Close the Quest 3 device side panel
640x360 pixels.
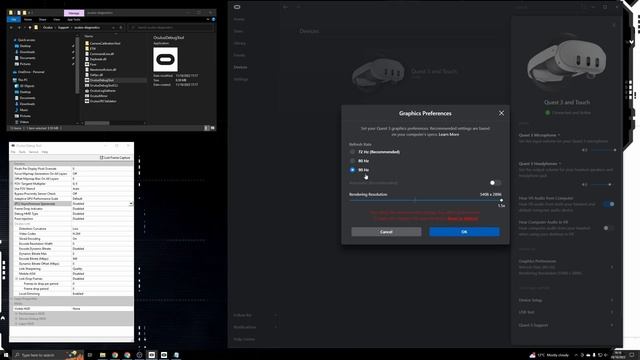pyautogui.click(x=614, y=25)
